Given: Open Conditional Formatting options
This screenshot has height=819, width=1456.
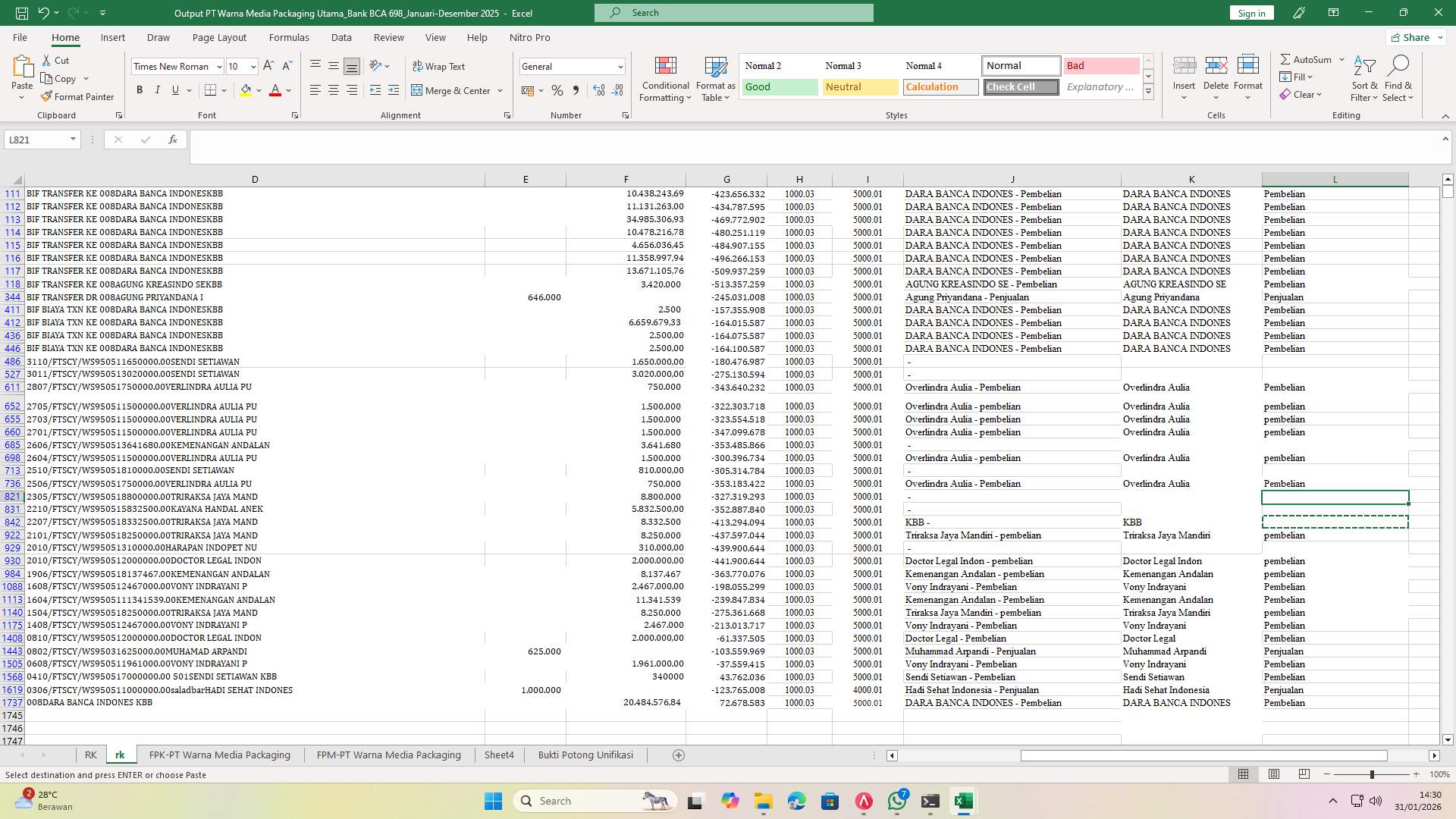Looking at the screenshot, I should [664, 78].
